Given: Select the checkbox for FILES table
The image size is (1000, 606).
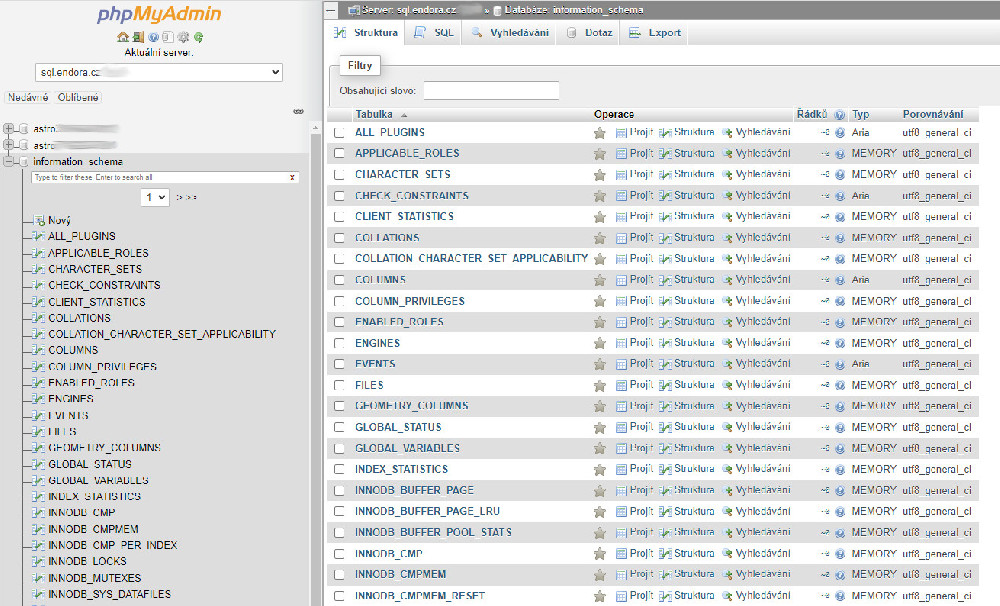Looking at the screenshot, I should [339, 385].
